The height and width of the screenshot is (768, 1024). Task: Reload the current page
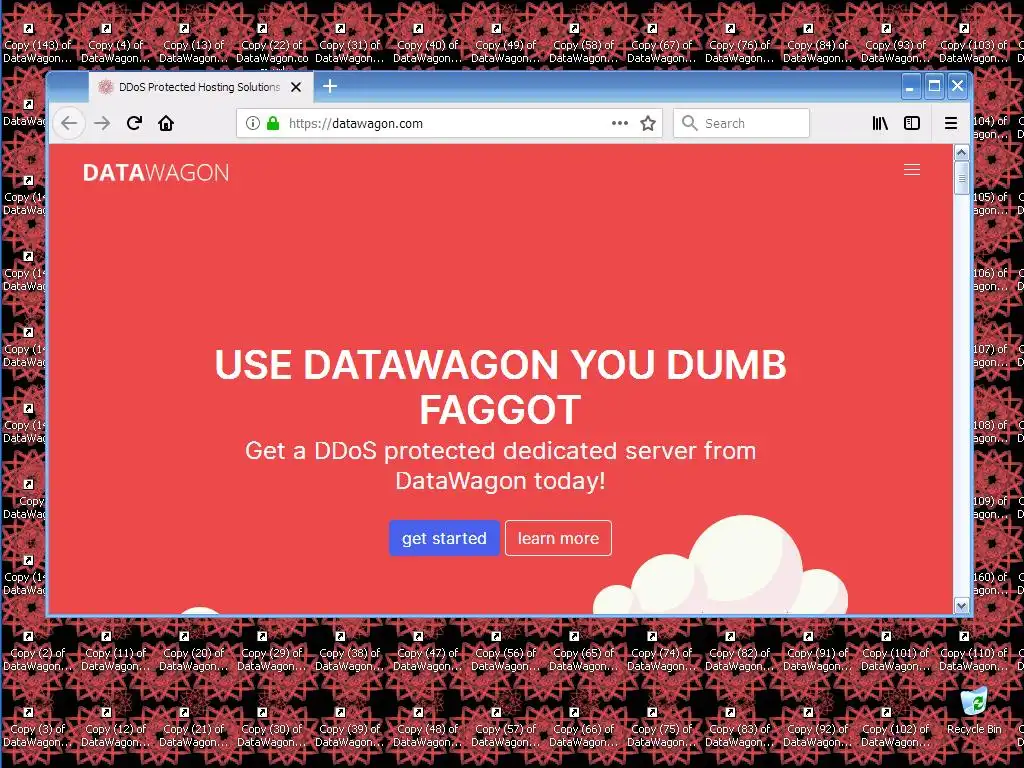pos(135,123)
